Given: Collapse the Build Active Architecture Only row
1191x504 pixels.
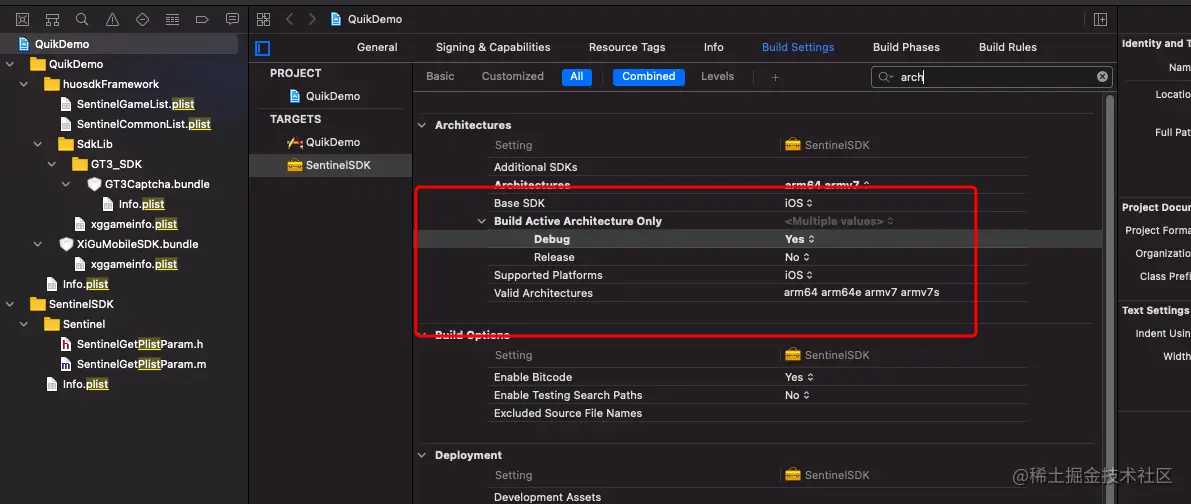Looking at the screenshot, I should point(482,221).
